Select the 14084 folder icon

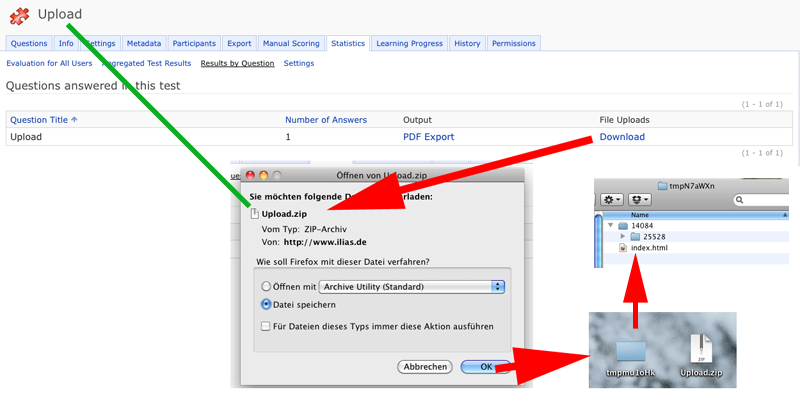622,225
